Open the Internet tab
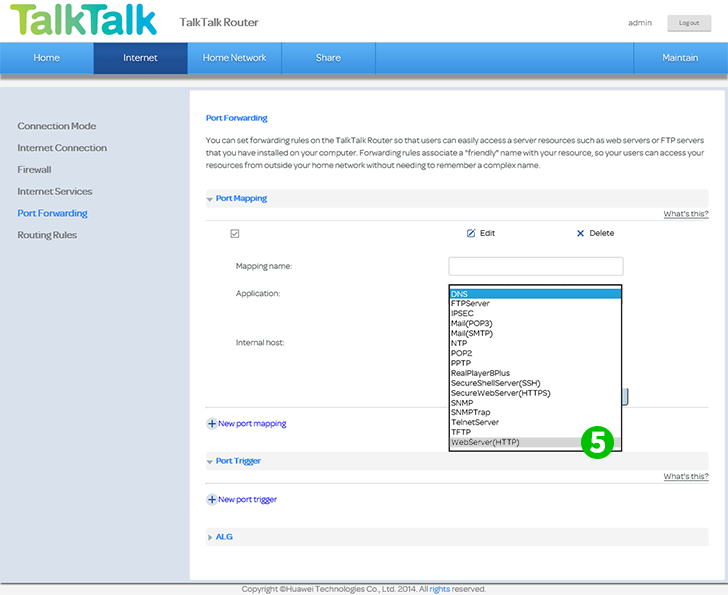Screen dimensions: 728x595 coord(140,58)
